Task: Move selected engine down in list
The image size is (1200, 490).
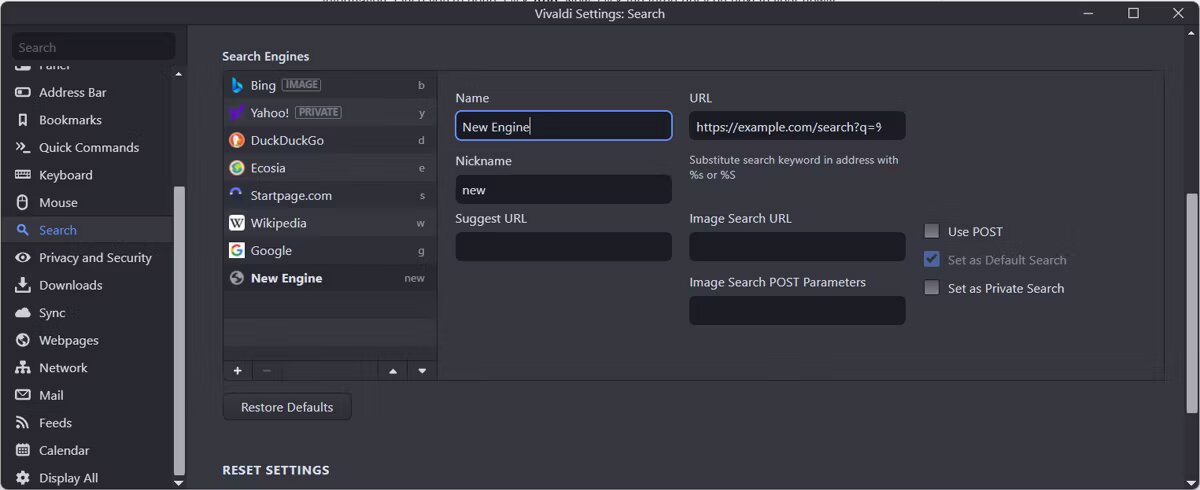Action: point(422,371)
